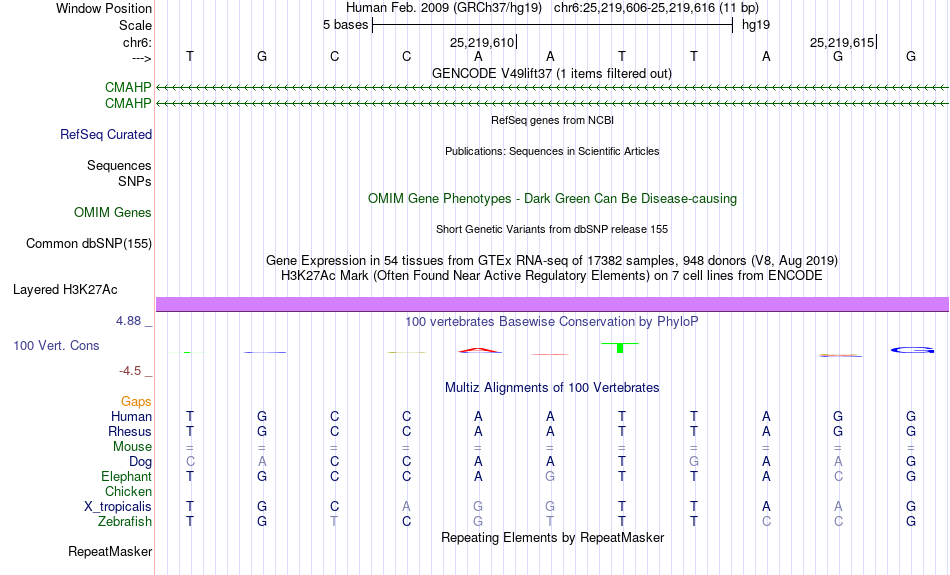Click the Chicken species label
Image resolution: width=950 pixels, height=575 pixels.
128,492
